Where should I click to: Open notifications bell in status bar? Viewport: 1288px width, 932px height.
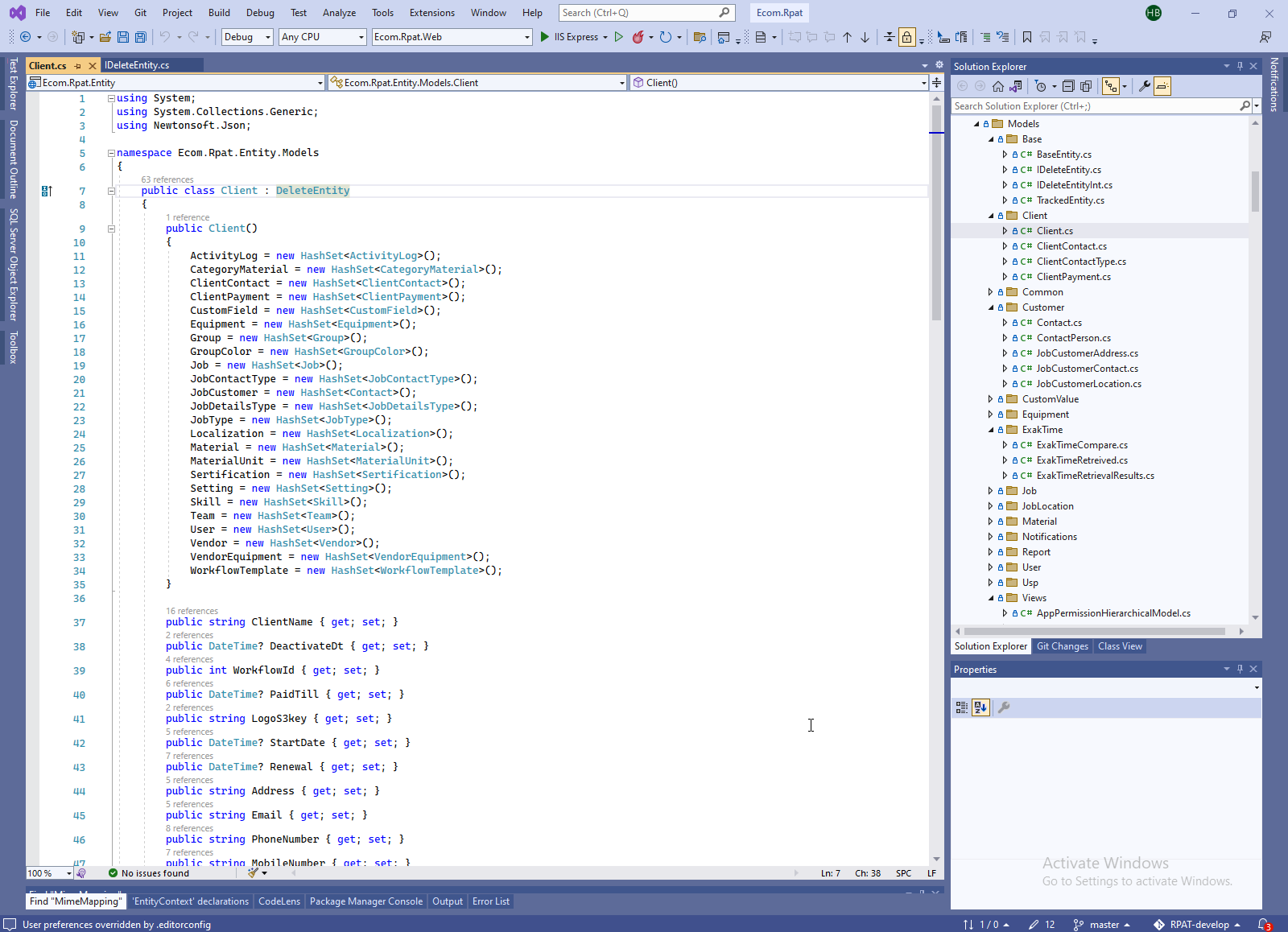pyautogui.click(x=1264, y=925)
